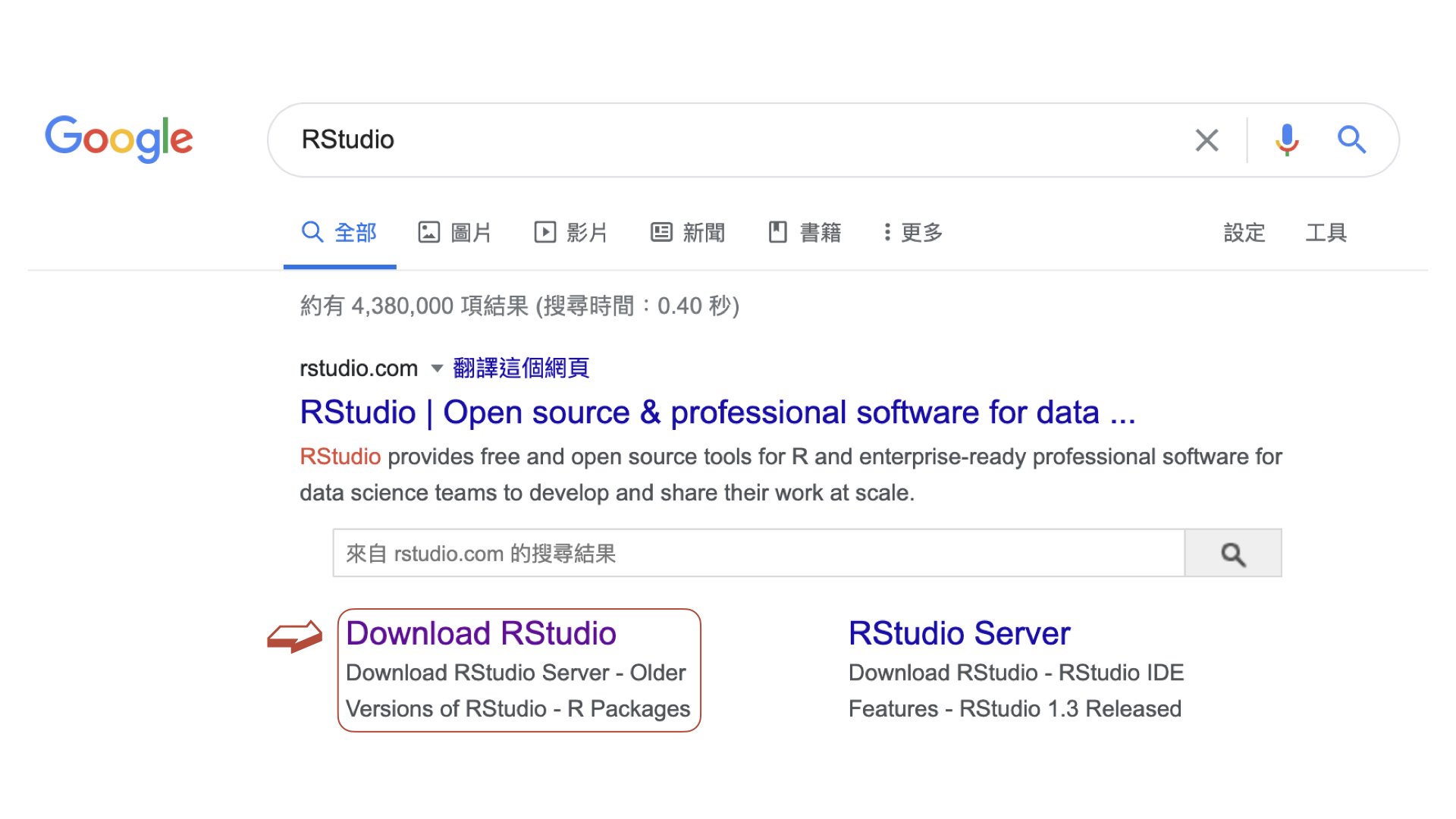1456x819 pixels.
Task: Expand the 更多 more menu
Action: point(913,232)
